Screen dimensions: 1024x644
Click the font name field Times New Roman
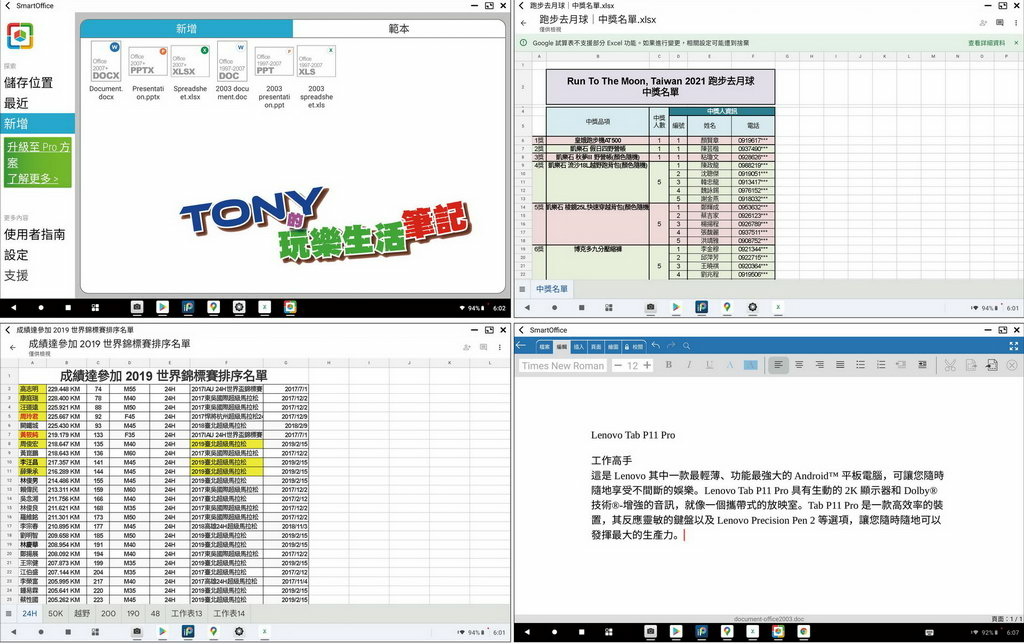click(x=563, y=366)
